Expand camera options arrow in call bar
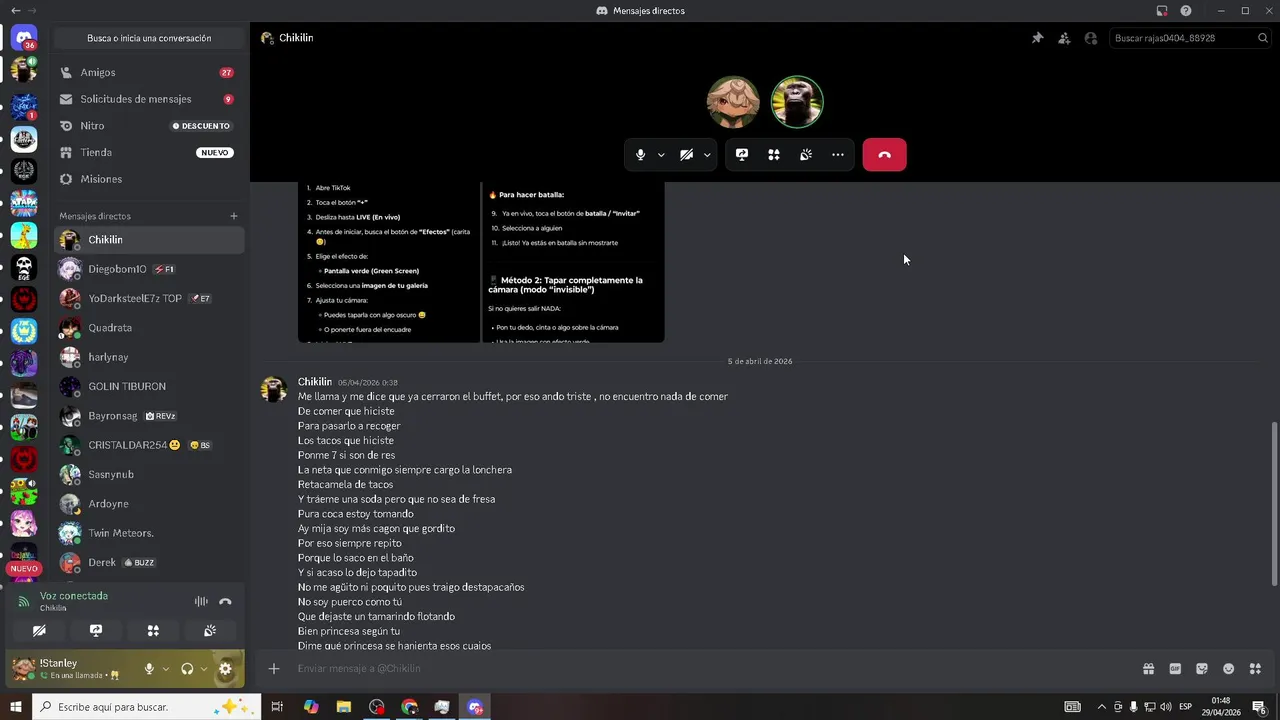This screenshot has height=720, width=1280. [x=707, y=155]
